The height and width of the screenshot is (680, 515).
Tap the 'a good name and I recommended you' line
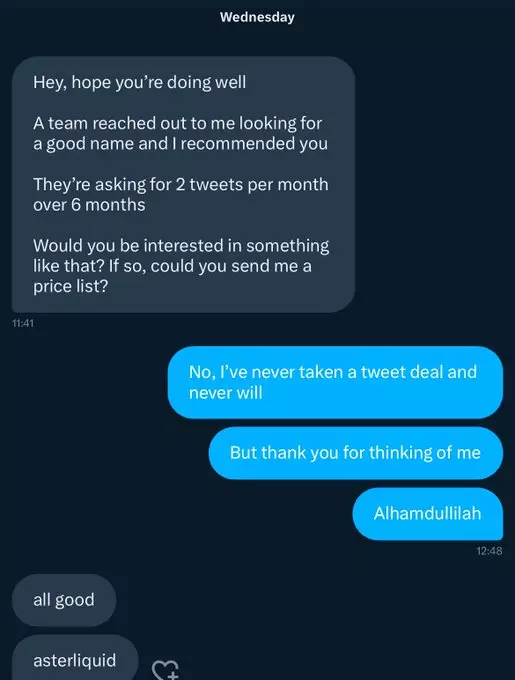pos(180,144)
